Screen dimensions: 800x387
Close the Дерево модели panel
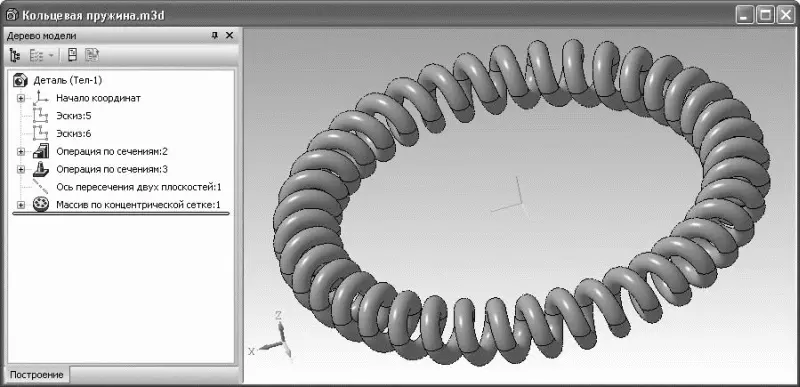(x=230, y=35)
